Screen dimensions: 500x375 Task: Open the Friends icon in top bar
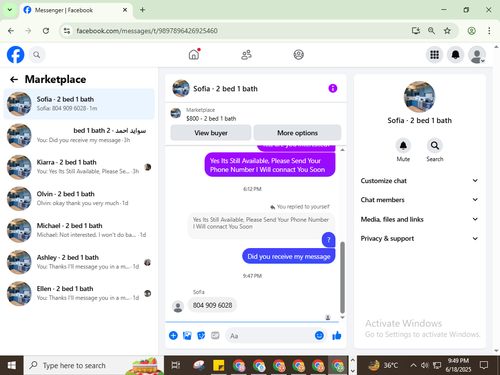[246, 55]
